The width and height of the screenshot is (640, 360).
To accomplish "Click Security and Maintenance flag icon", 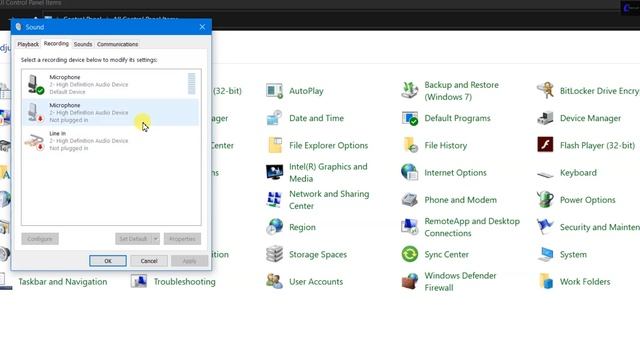I will (x=545, y=227).
